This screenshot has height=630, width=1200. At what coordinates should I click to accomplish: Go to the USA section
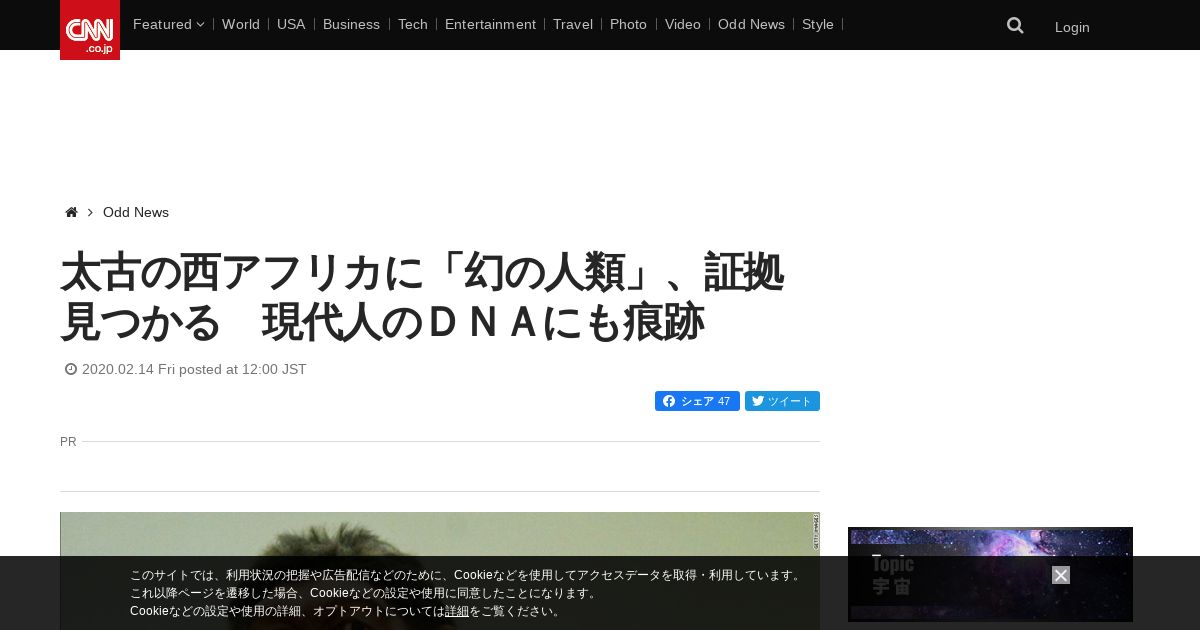[291, 24]
